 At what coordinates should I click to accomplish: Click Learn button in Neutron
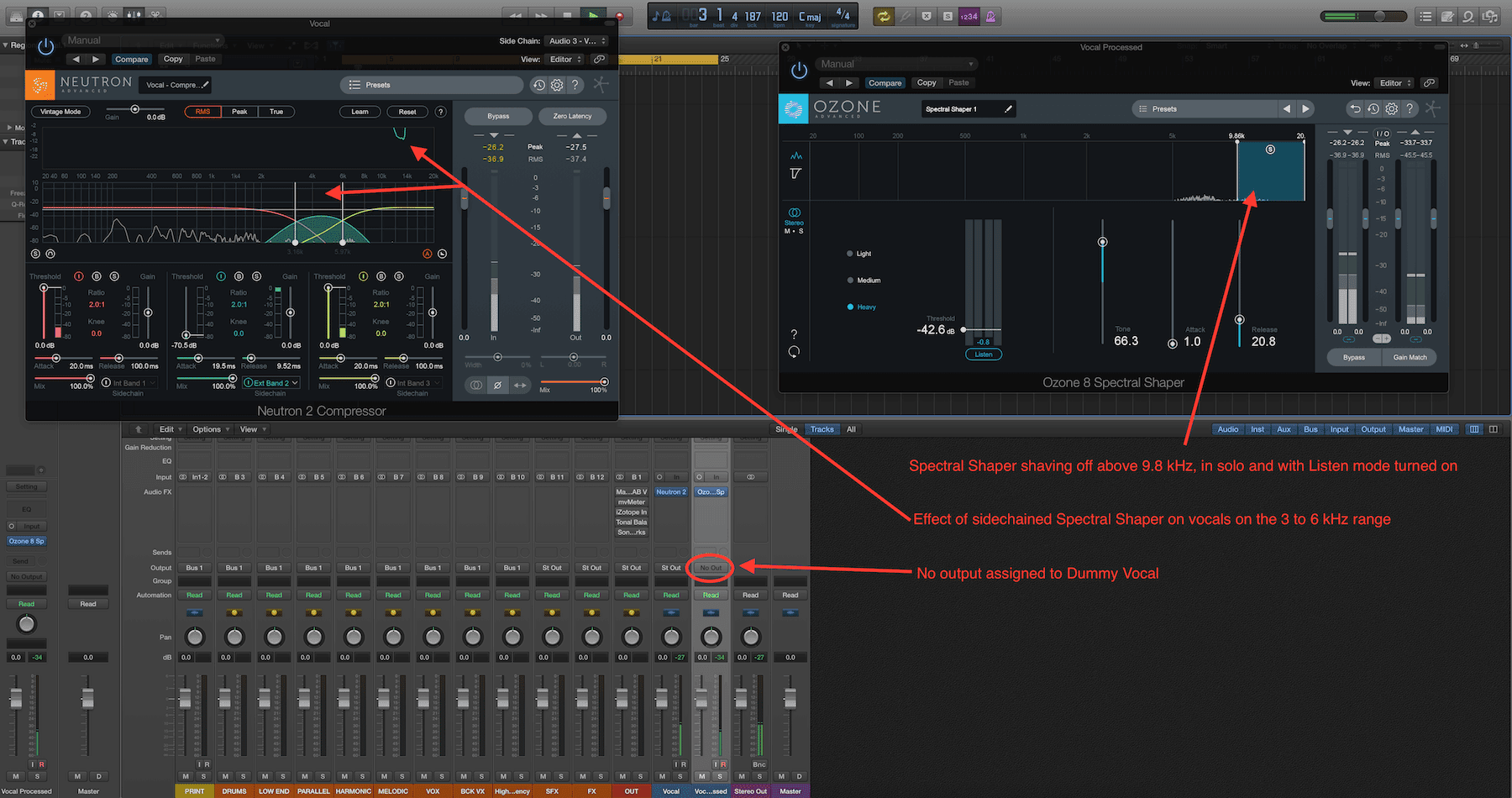tap(360, 112)
